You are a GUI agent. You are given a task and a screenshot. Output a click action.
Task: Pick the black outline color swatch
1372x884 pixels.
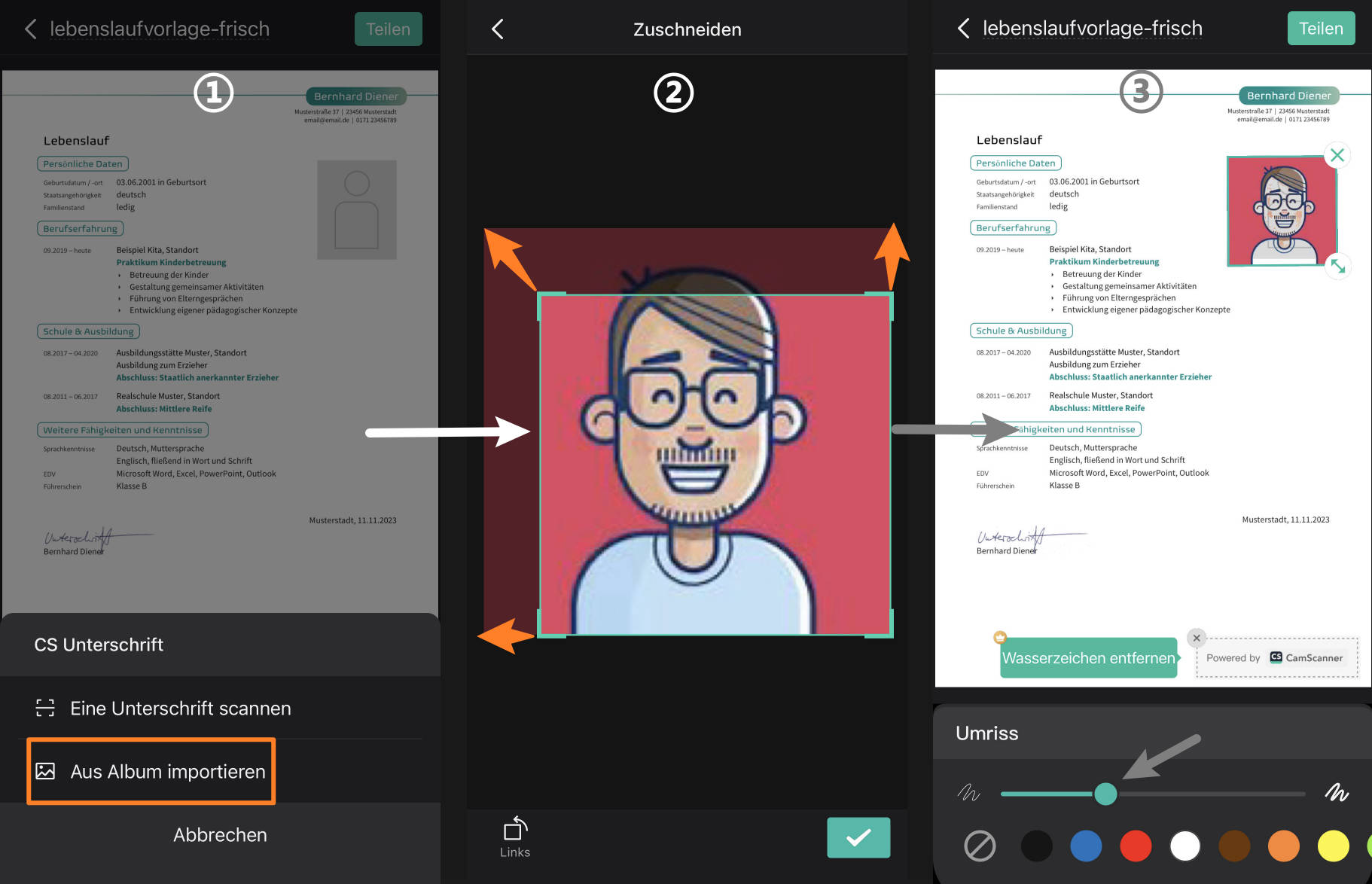(x=1036, y=846)
